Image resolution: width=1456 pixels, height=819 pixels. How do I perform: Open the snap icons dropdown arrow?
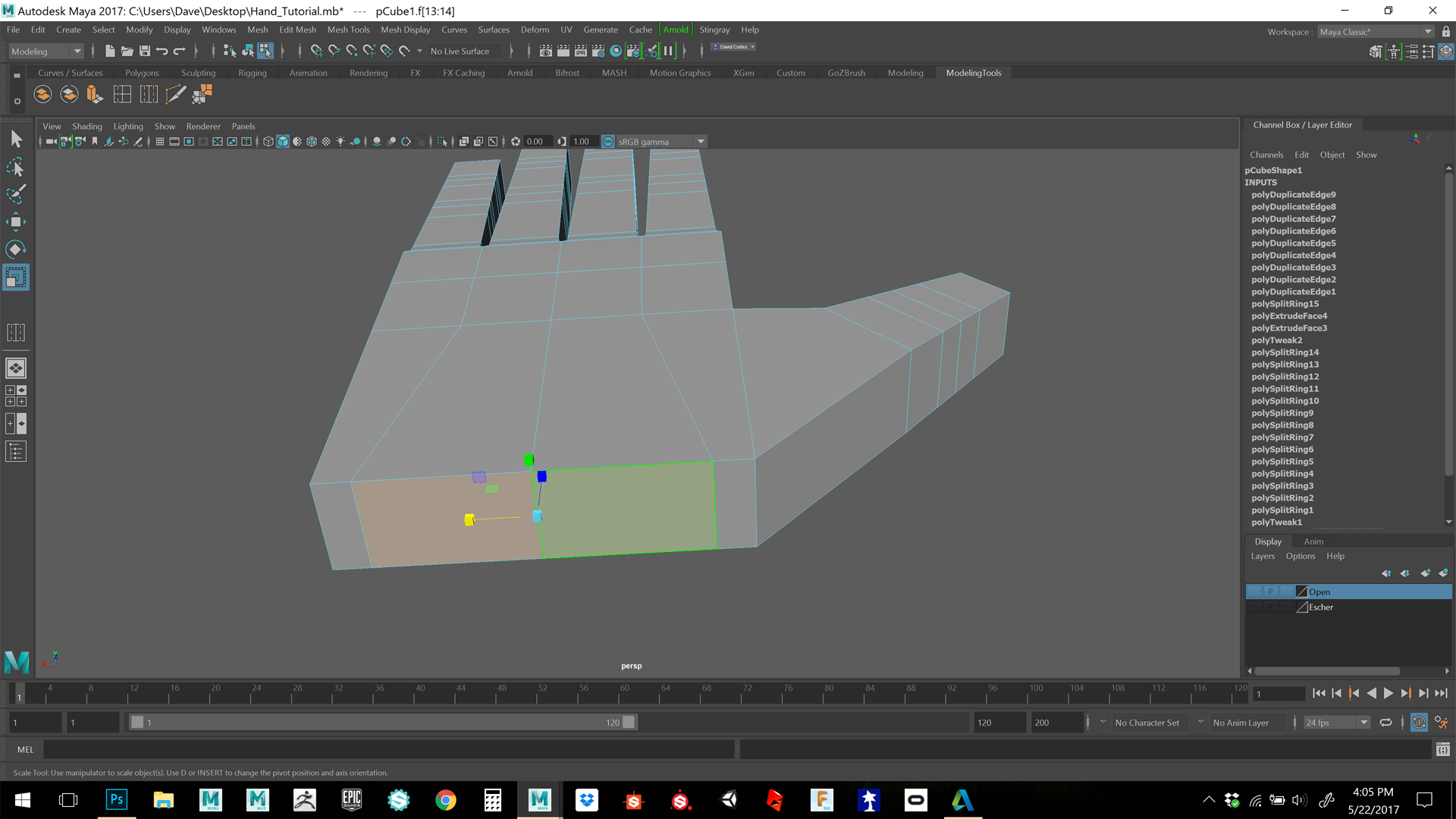419,51
